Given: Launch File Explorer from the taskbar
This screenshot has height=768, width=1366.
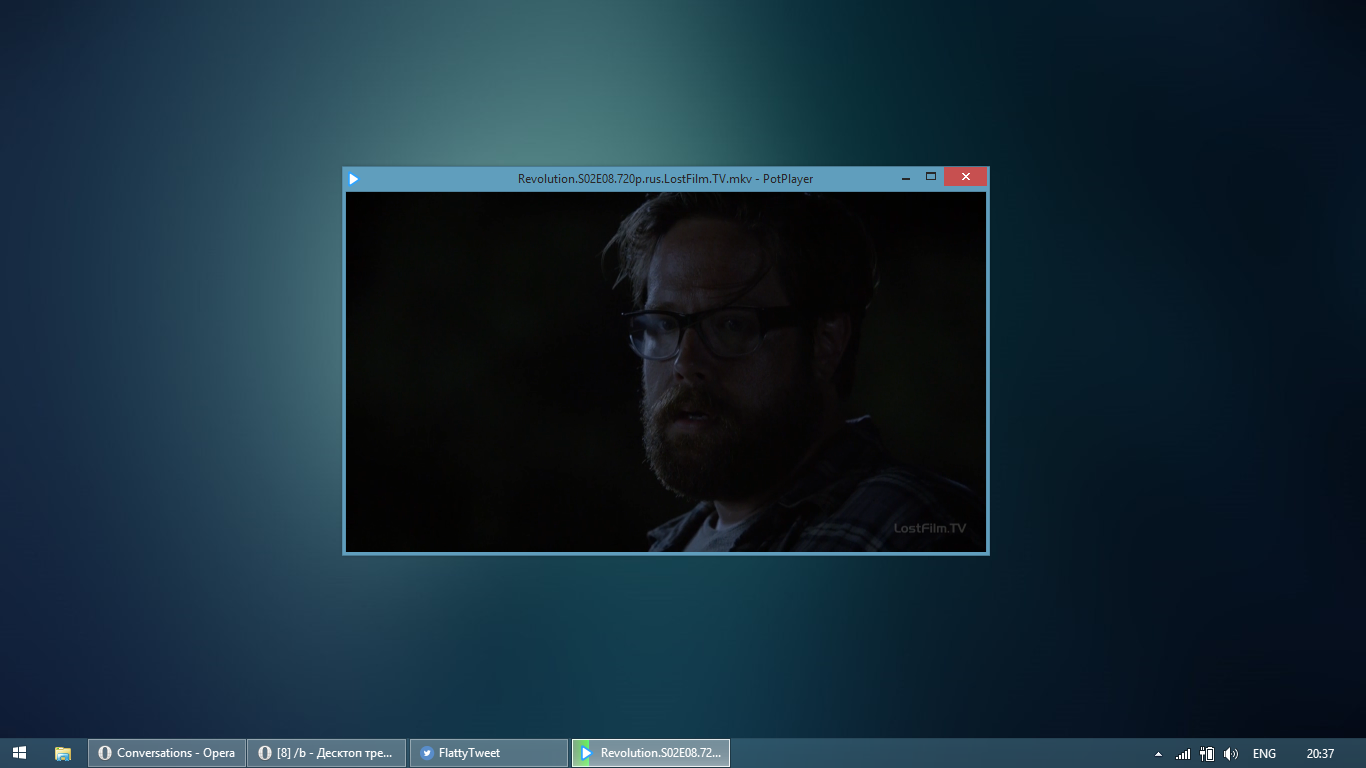Looking at the screenshot, I should tap(63, 753).
